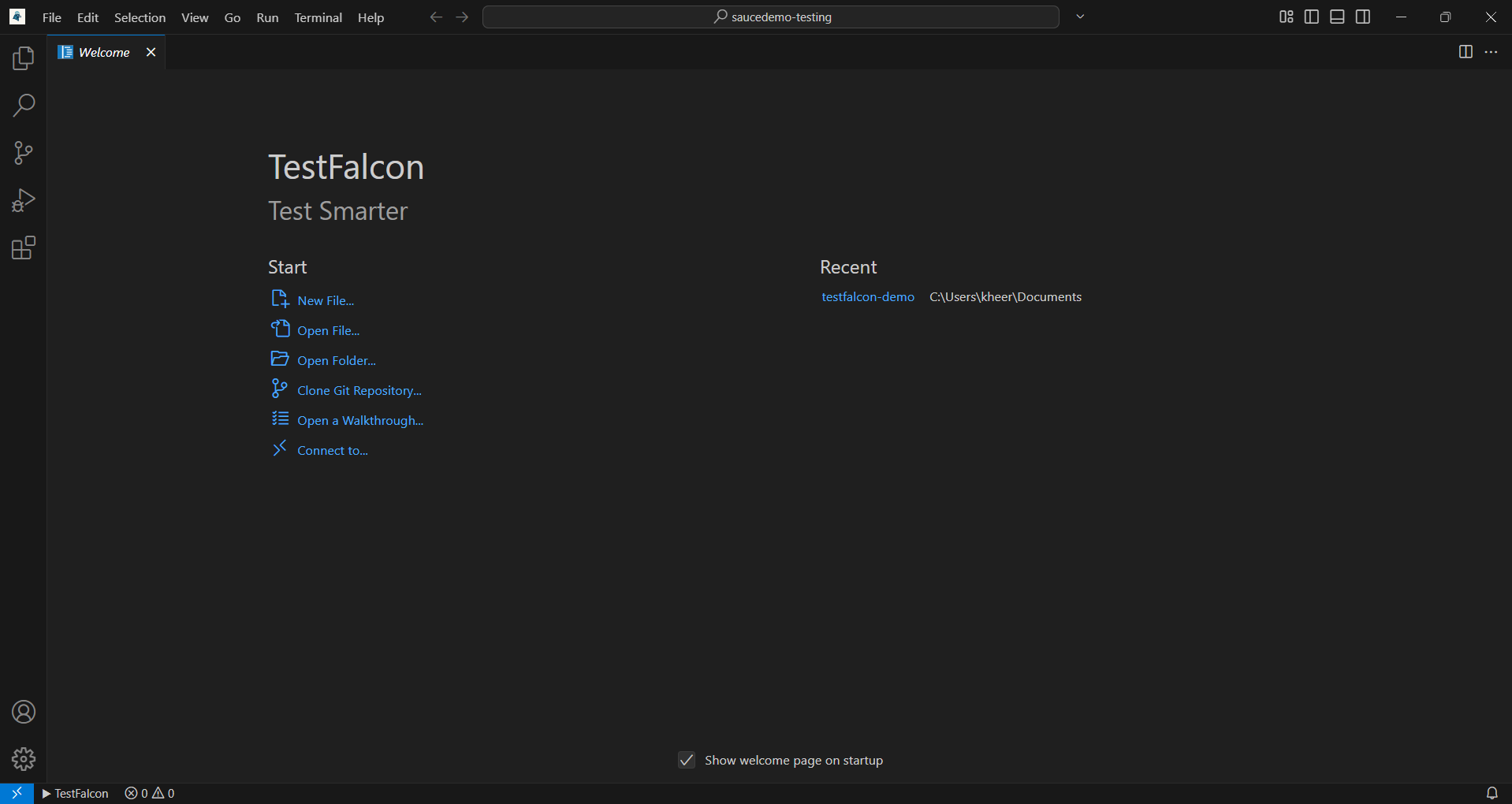Open notifications bell in status bar
The height and width of the screenshot is (804, 1512).
[x=1492, y=793]
